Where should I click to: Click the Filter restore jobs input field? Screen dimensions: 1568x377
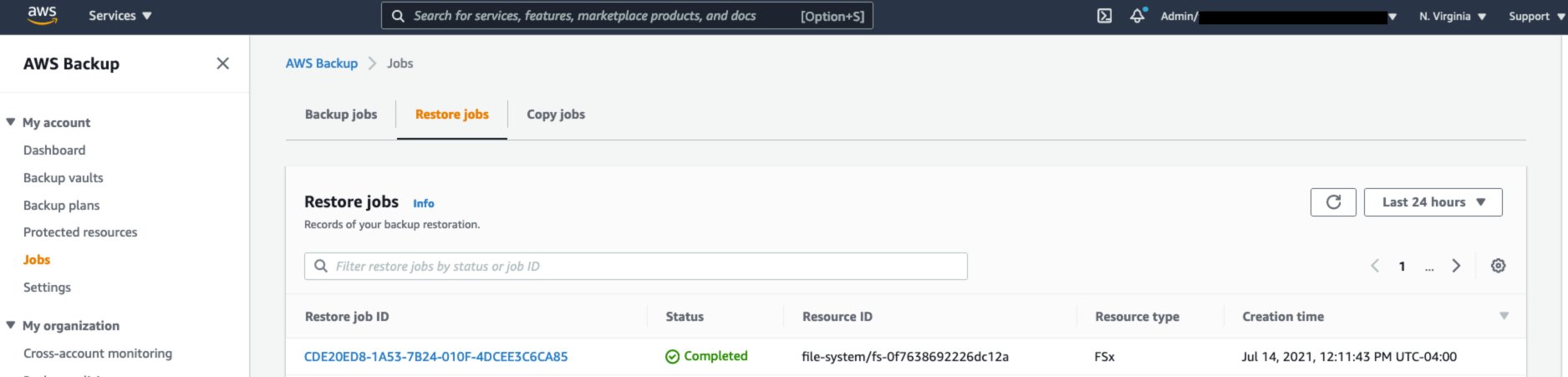(x=636, y=267)
